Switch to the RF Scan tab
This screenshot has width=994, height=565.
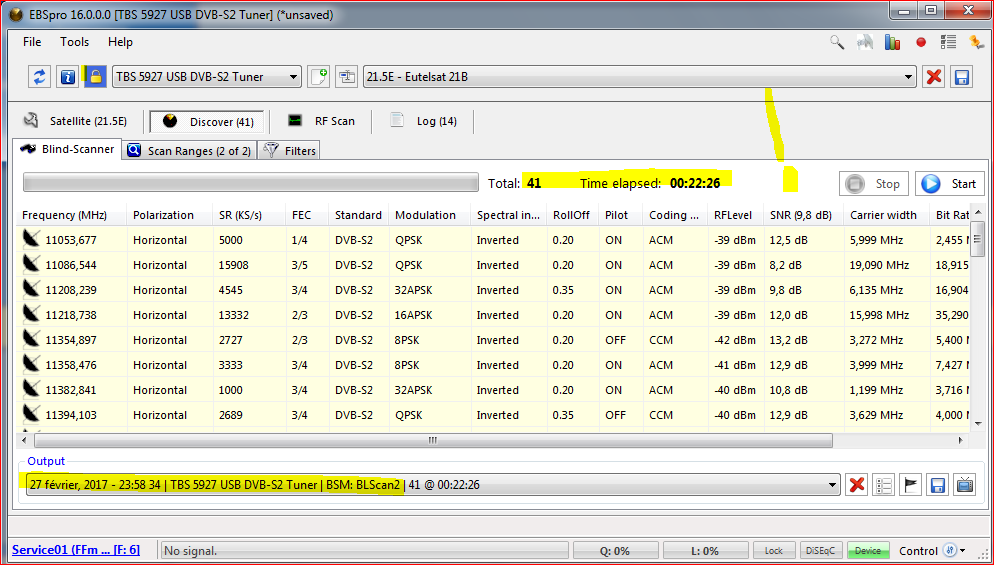point(322,121)
